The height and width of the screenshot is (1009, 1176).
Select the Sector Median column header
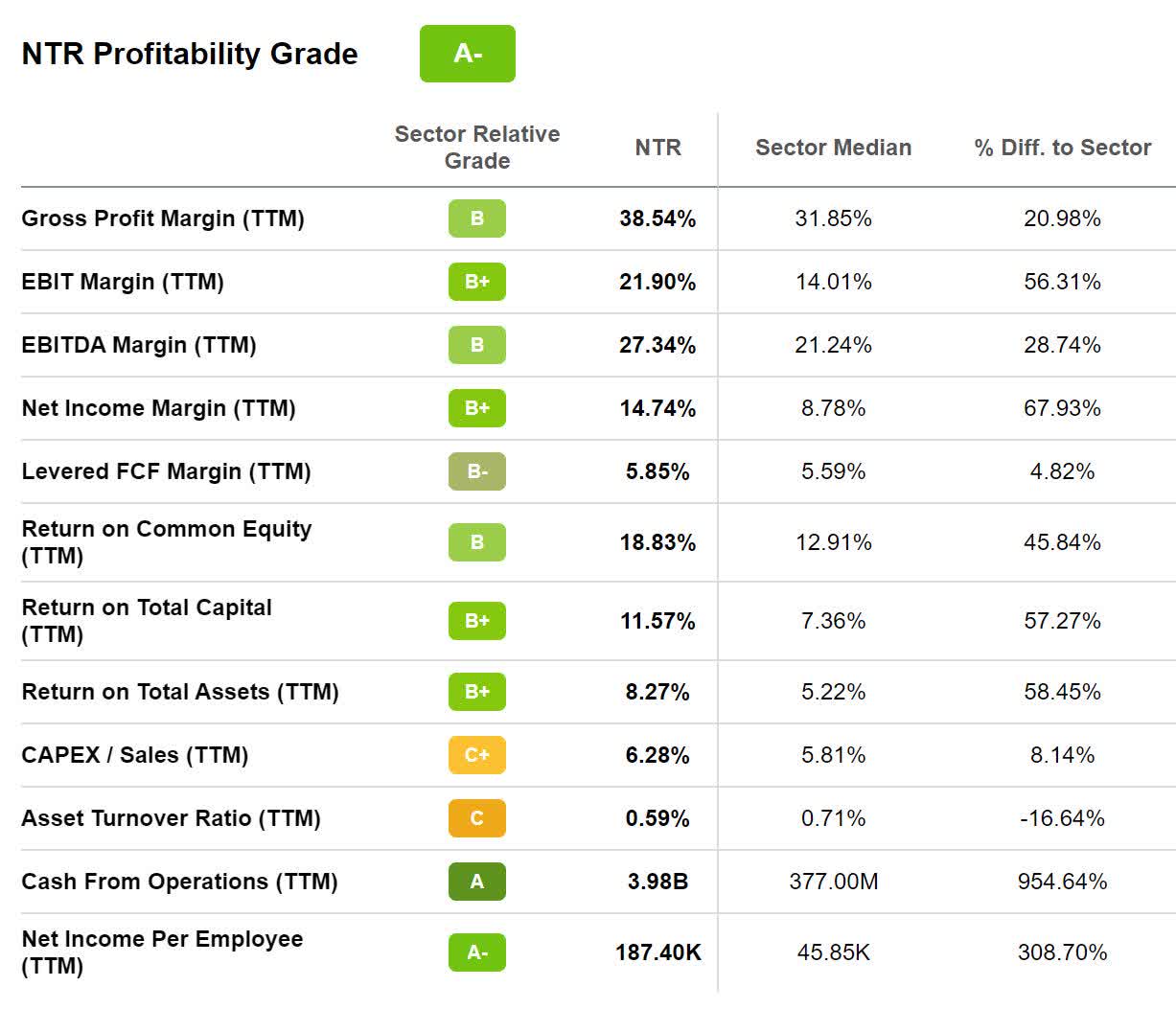coord(833,148)
